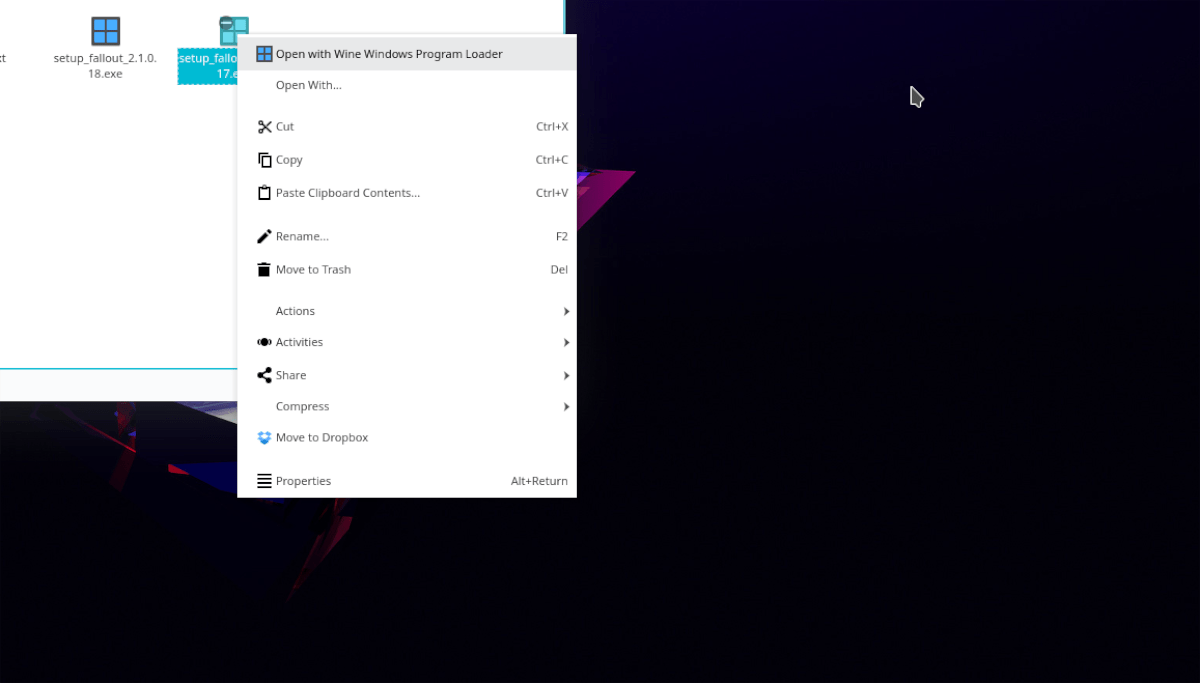
Task: Select Move to Trash
Action: click(x=407, y=270)
